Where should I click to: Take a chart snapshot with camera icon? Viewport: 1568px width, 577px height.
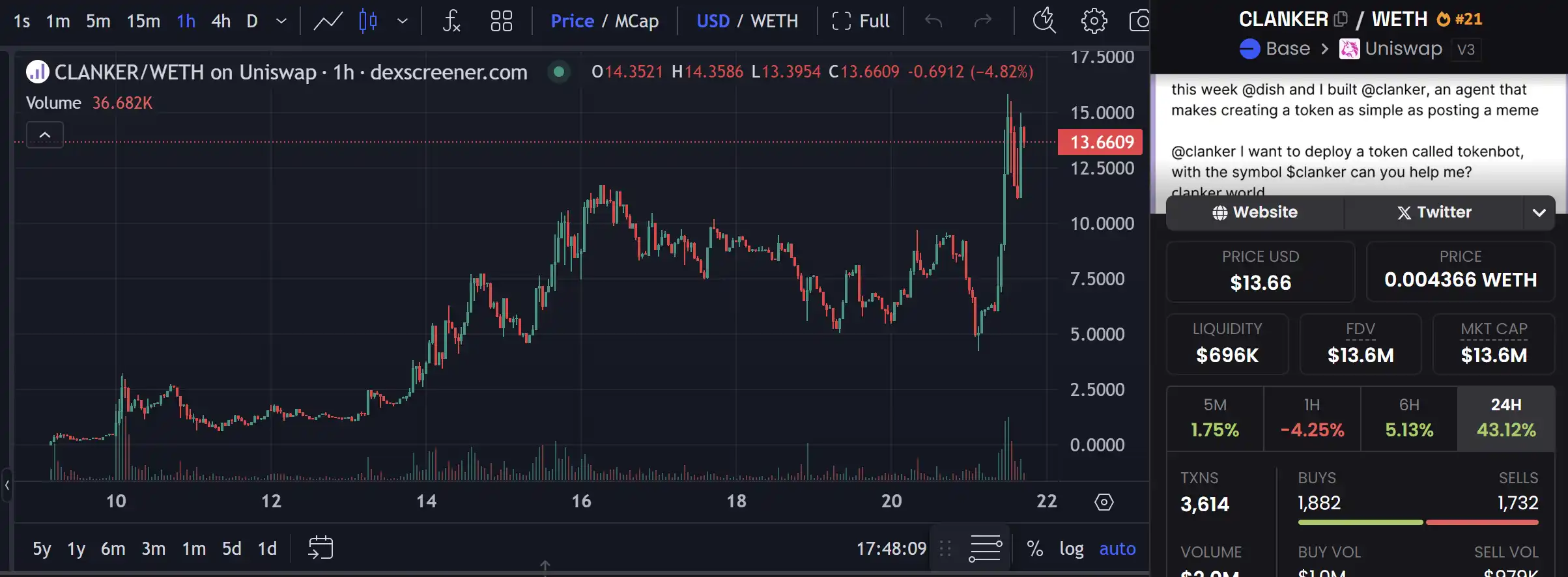coord(1139,21)
